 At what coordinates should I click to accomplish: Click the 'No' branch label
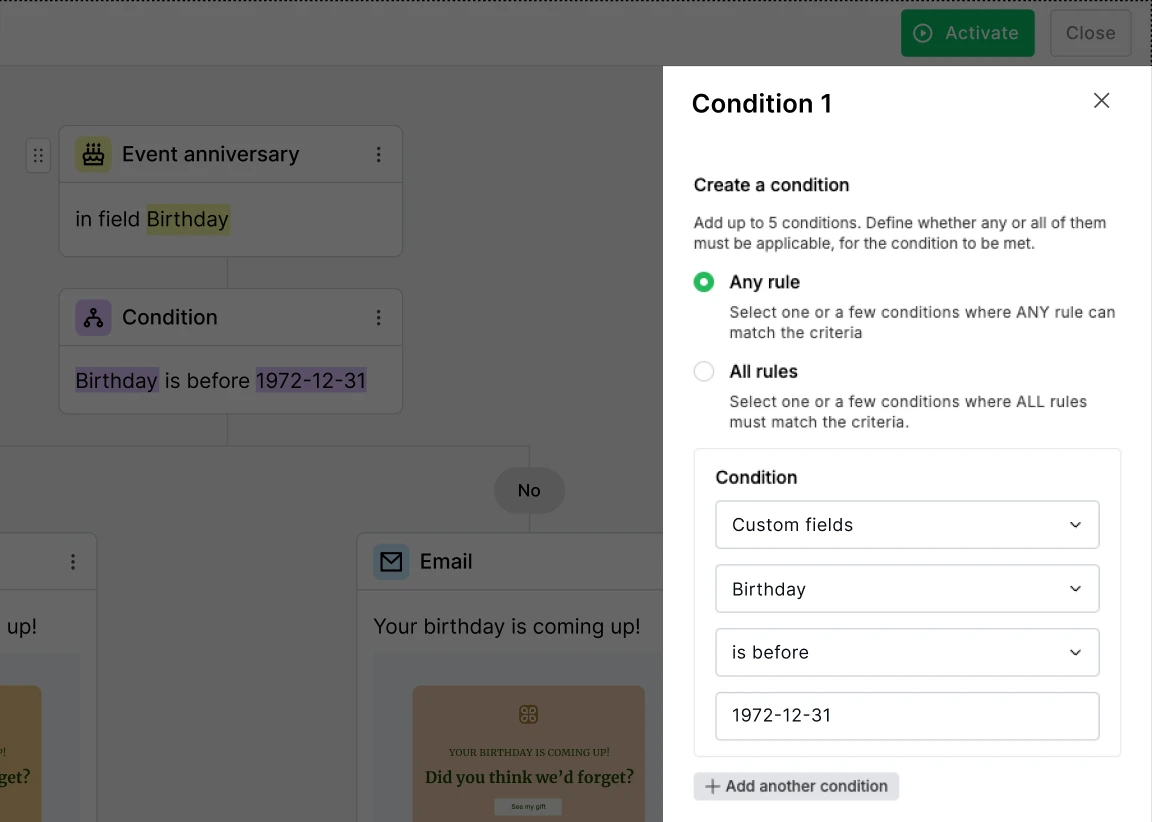(529, 490)
